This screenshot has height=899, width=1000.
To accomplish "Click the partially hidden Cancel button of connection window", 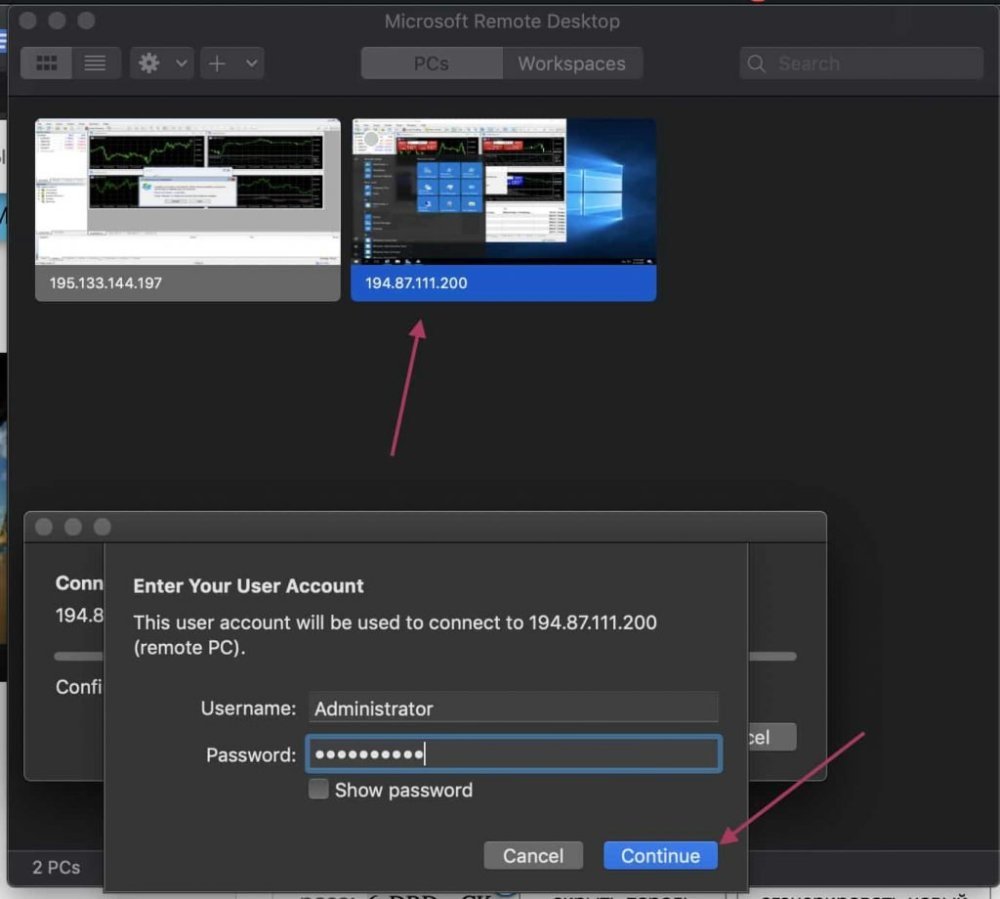I will coord(772,737).
